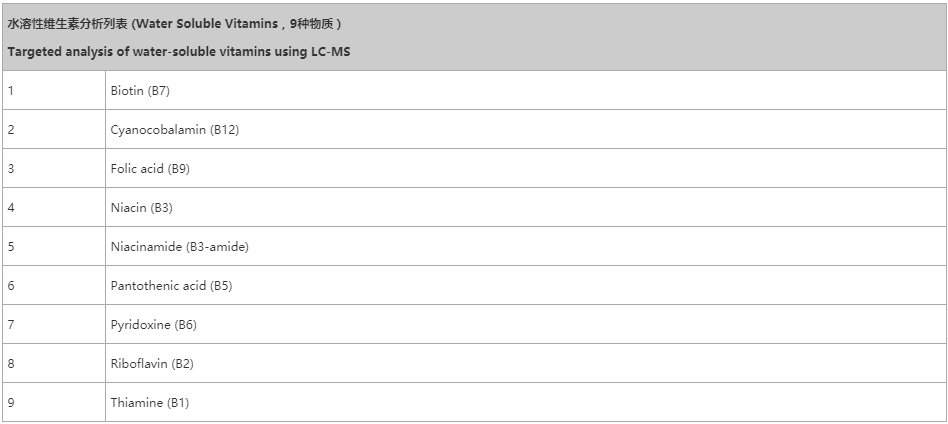The width and height of the screenshot is (948, 424).
Task: Select the Thiamine (B1) cell
Action: [x=150, y=403]
